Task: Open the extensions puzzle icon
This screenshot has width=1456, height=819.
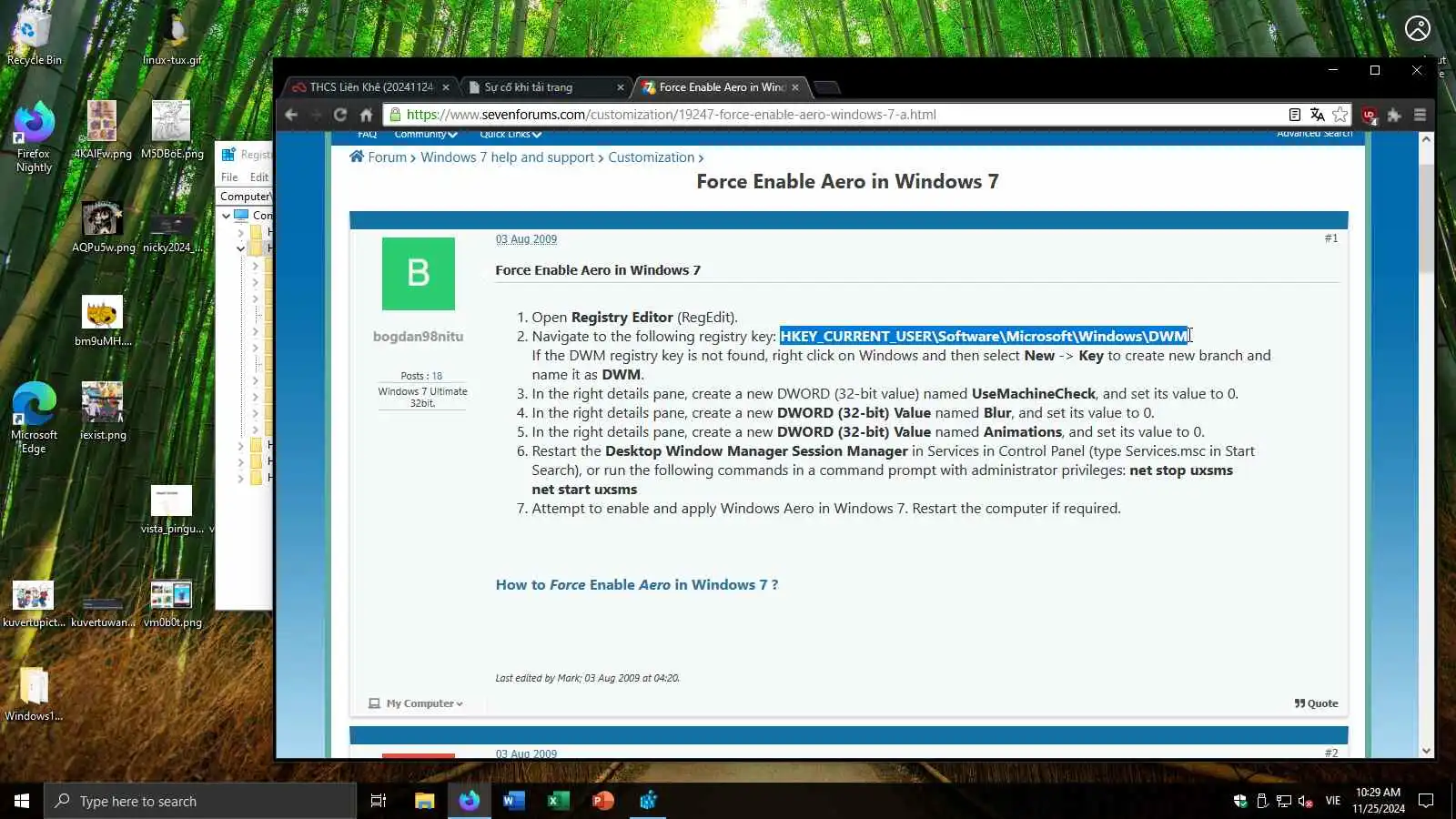Action: pyautogui.click(x=1393, y=115)
